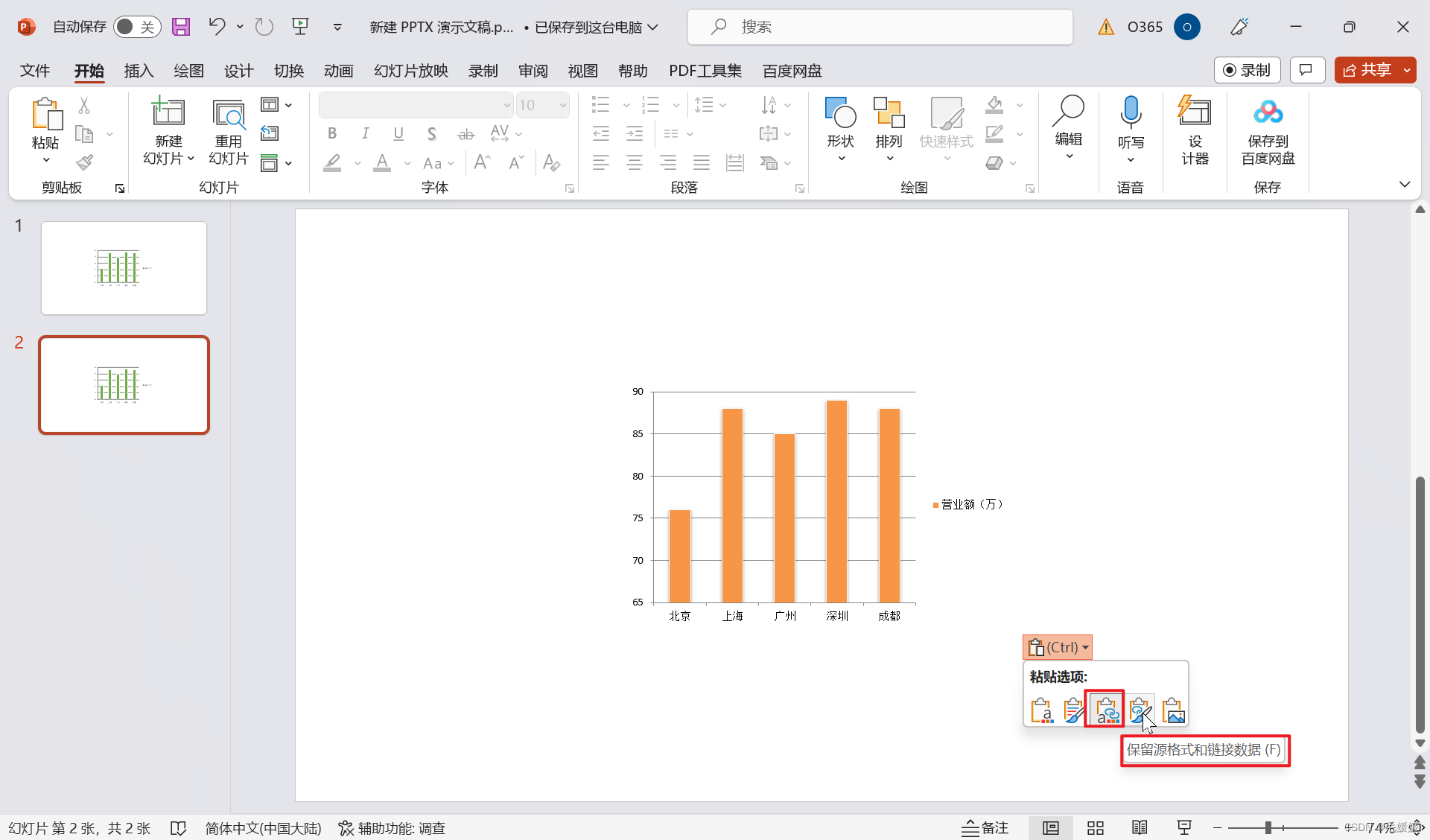Open the font size dropdown
The image size is (1430, 840).
coord(563,105)
